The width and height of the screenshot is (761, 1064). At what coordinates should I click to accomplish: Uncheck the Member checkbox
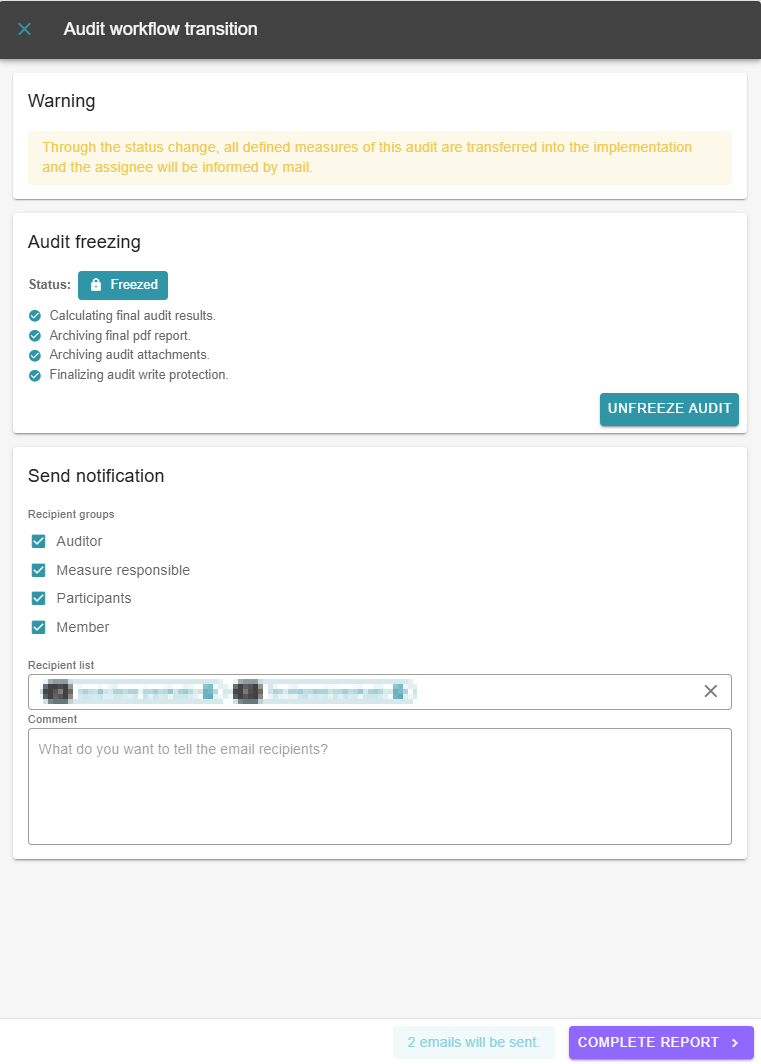point(39,627)
